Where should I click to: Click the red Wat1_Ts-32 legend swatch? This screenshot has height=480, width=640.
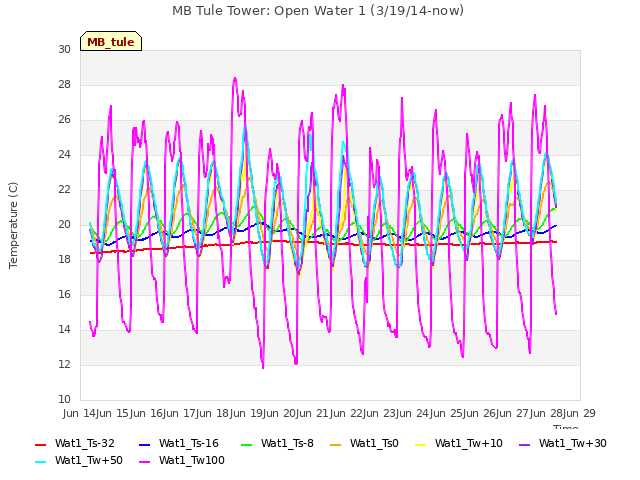(x=41, y=444)
